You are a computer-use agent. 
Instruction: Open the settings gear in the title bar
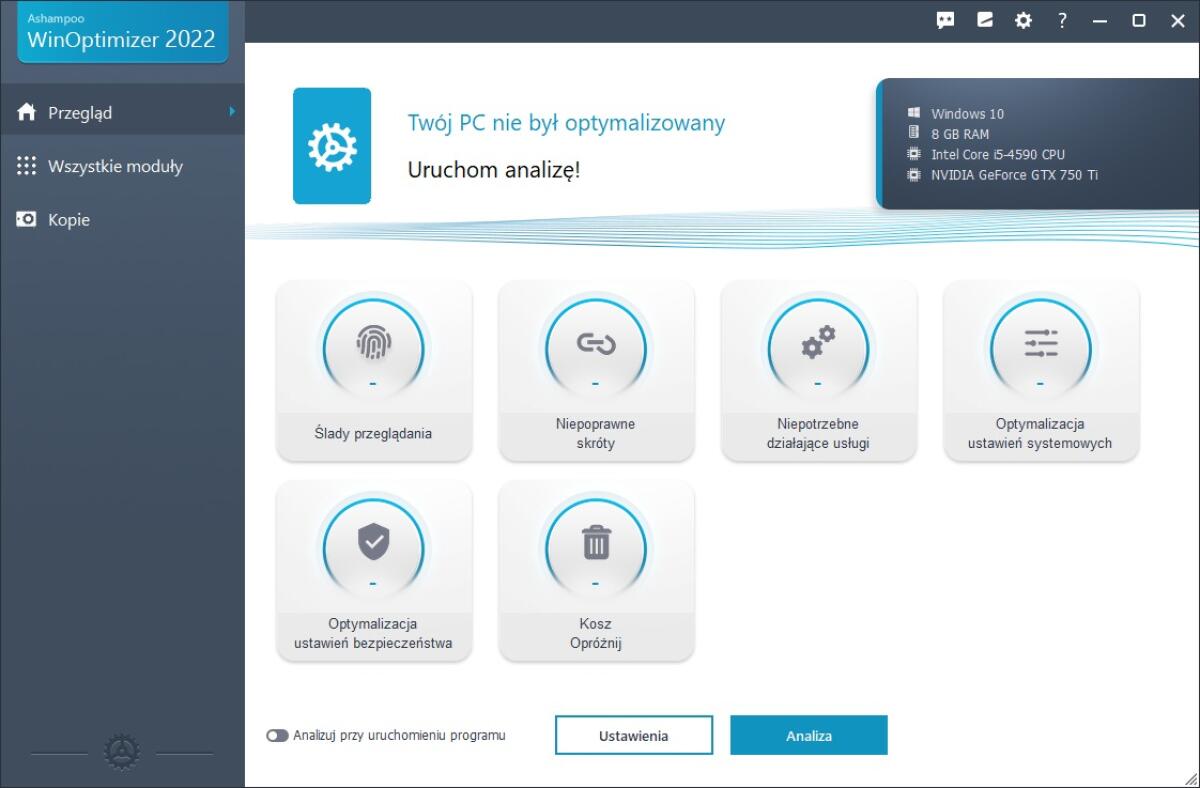point(1023,20)
